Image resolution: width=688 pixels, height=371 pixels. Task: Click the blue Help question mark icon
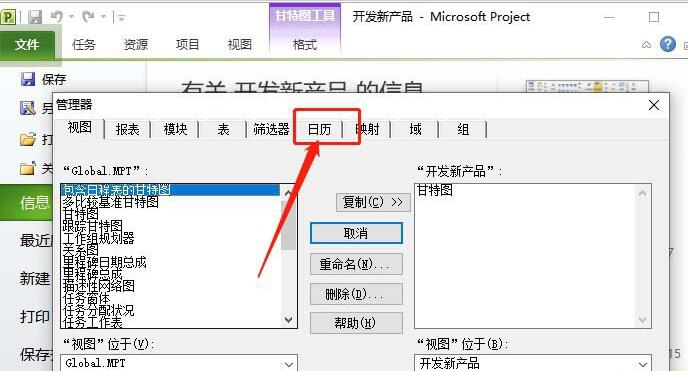click(667, 44)
